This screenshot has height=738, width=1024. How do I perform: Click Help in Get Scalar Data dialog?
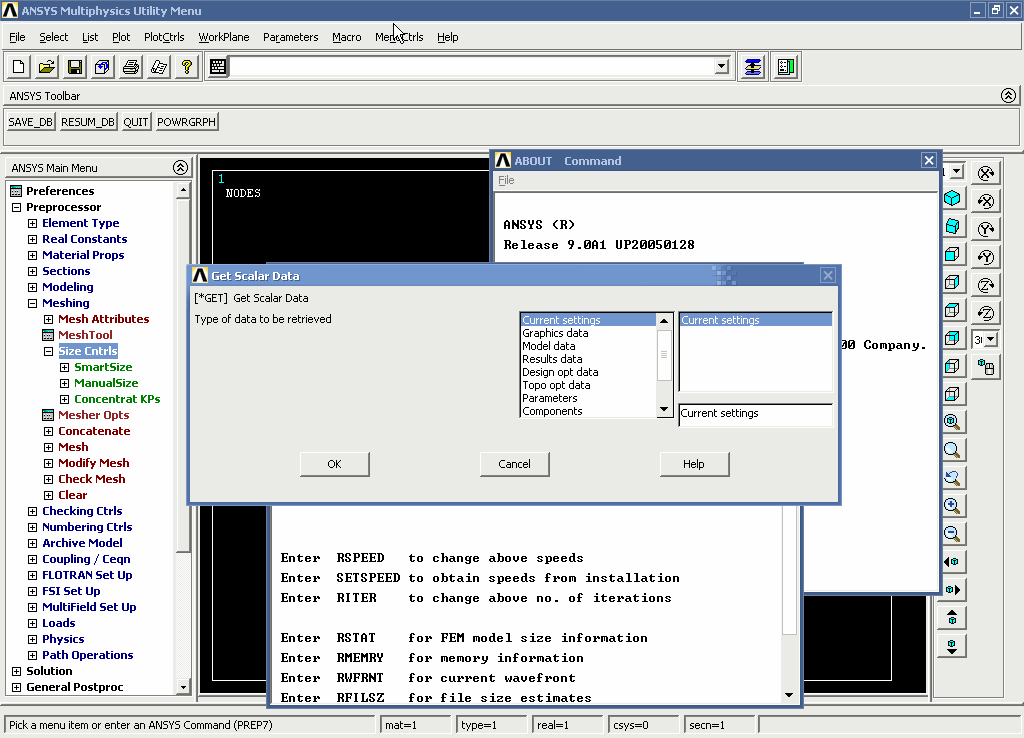(694, 464)
